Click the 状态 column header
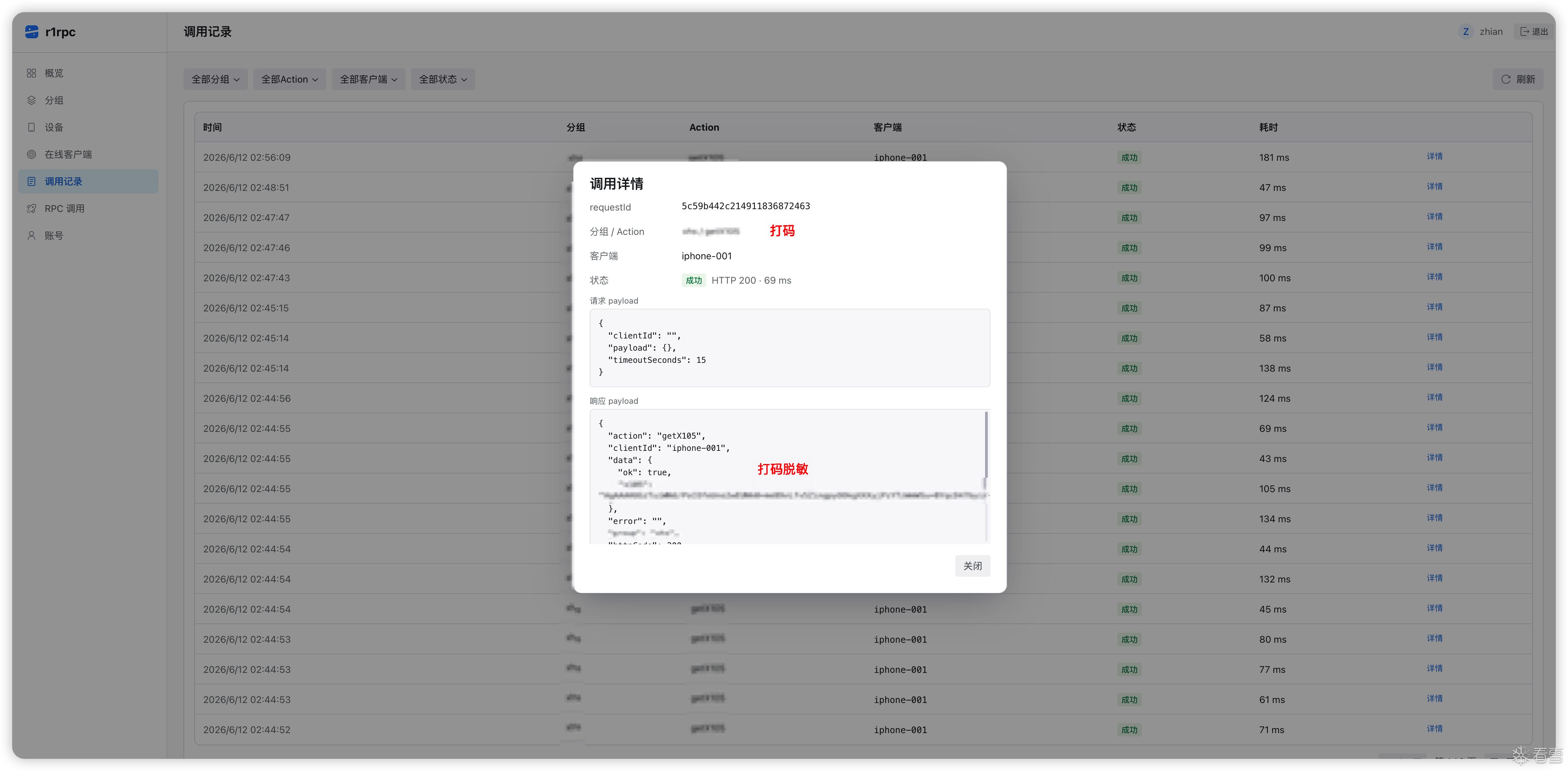The height and width of the screenshot is (771, 1568). (x=1127, y=127)
